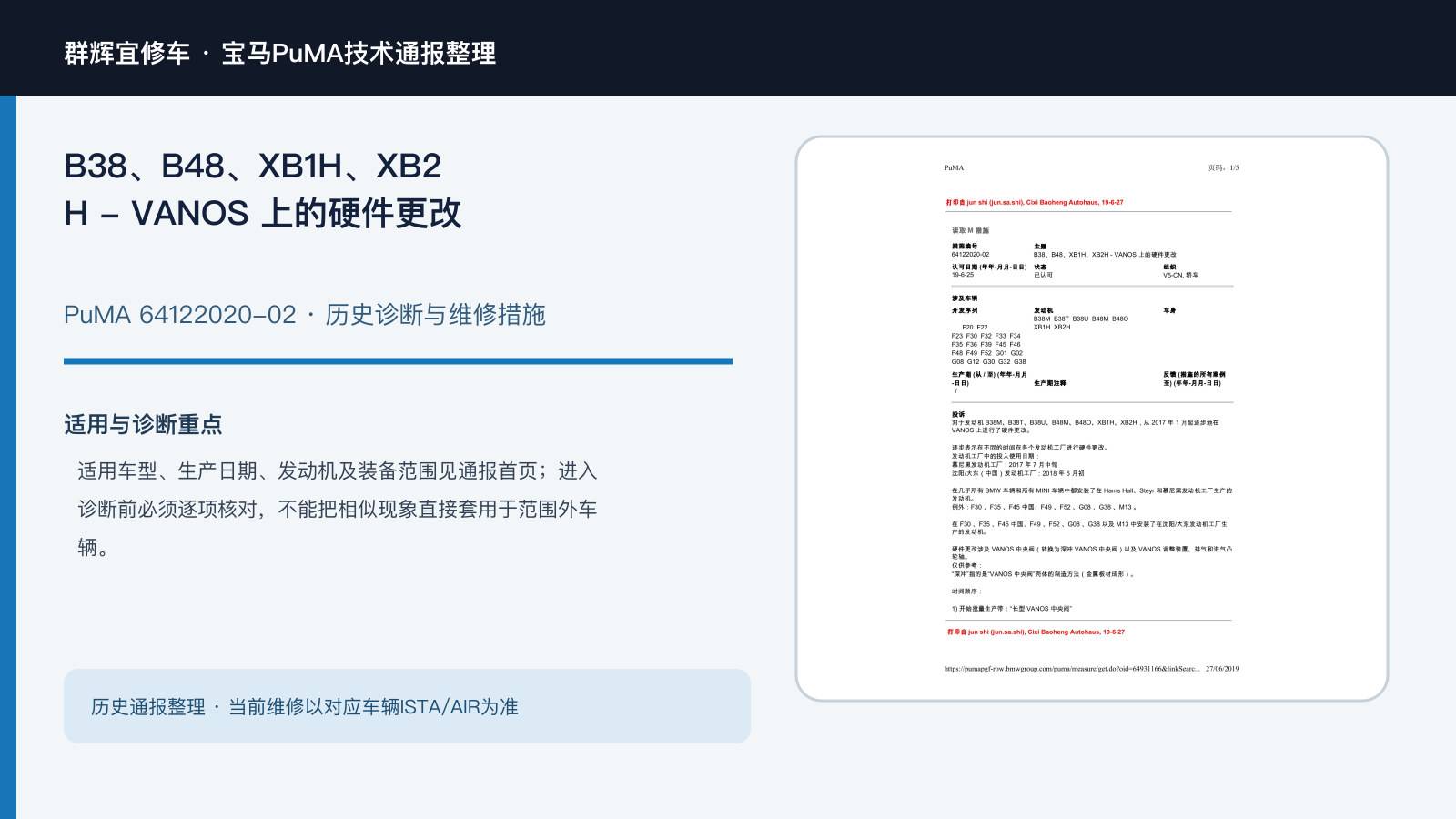Click the PuMA label at document top left
Image resolution: width=1456 pixels, height=819 pixels.
click(x=954, y=168)
